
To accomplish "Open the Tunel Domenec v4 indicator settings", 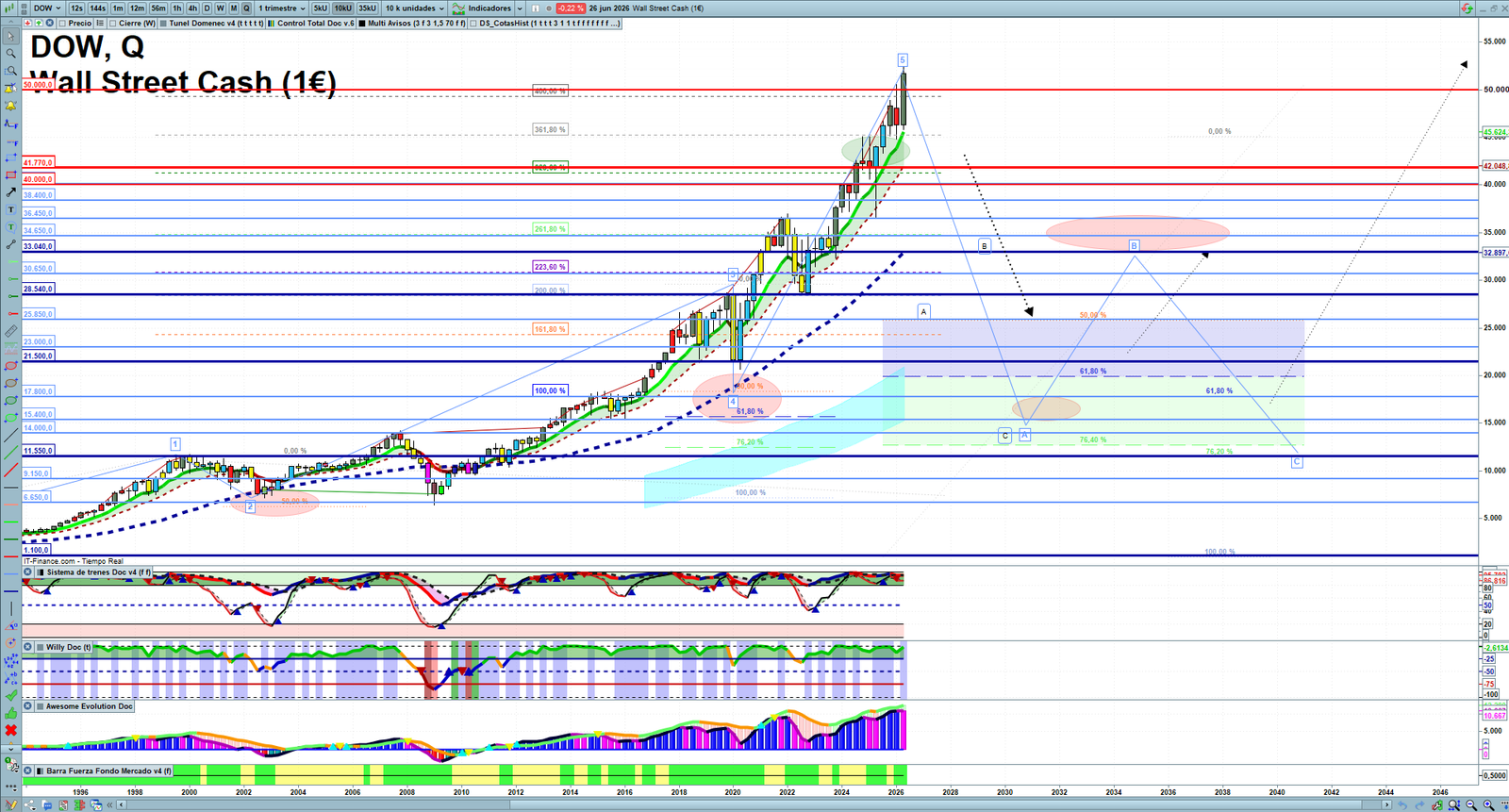I will pyautogui.click(x=216, y=23).
